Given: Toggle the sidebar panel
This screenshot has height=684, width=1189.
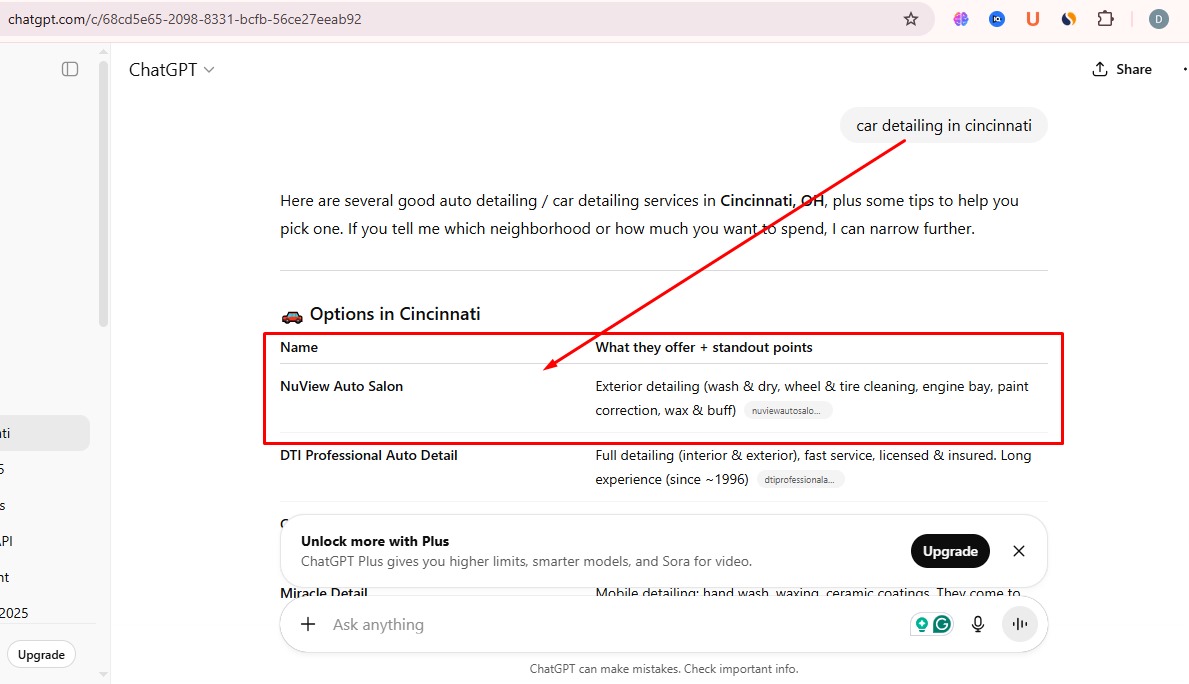Looking at the screenshot, I should [70, 69].
